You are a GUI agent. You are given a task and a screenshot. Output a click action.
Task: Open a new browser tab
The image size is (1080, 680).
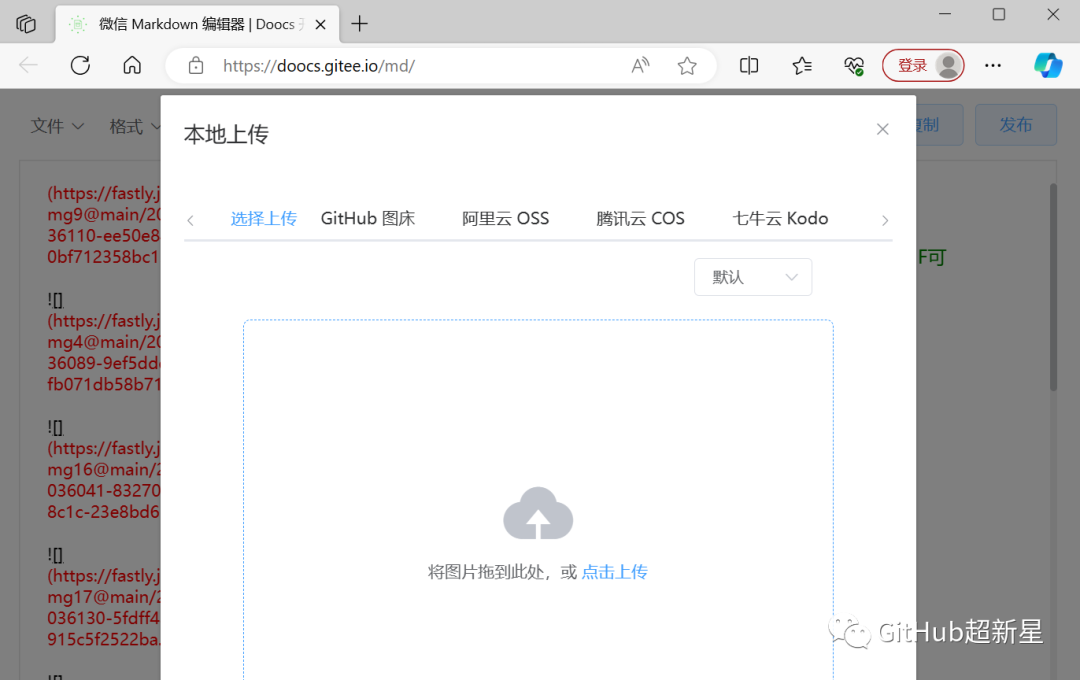[x=360, y=24]
